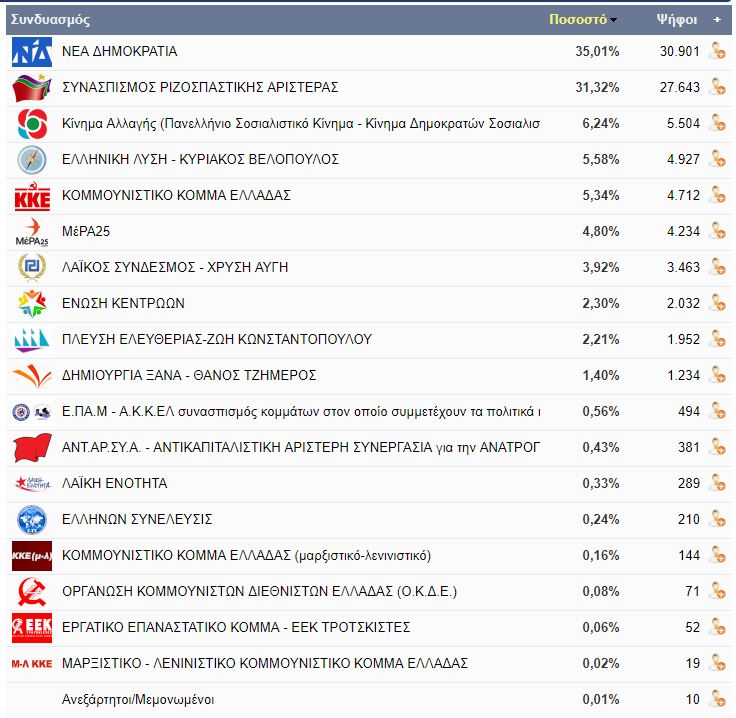Click candidates icon for ΧΡΥΣΗ ΑΥΓΗ row
The image size is (736, 718).
(x=717, y=267)
